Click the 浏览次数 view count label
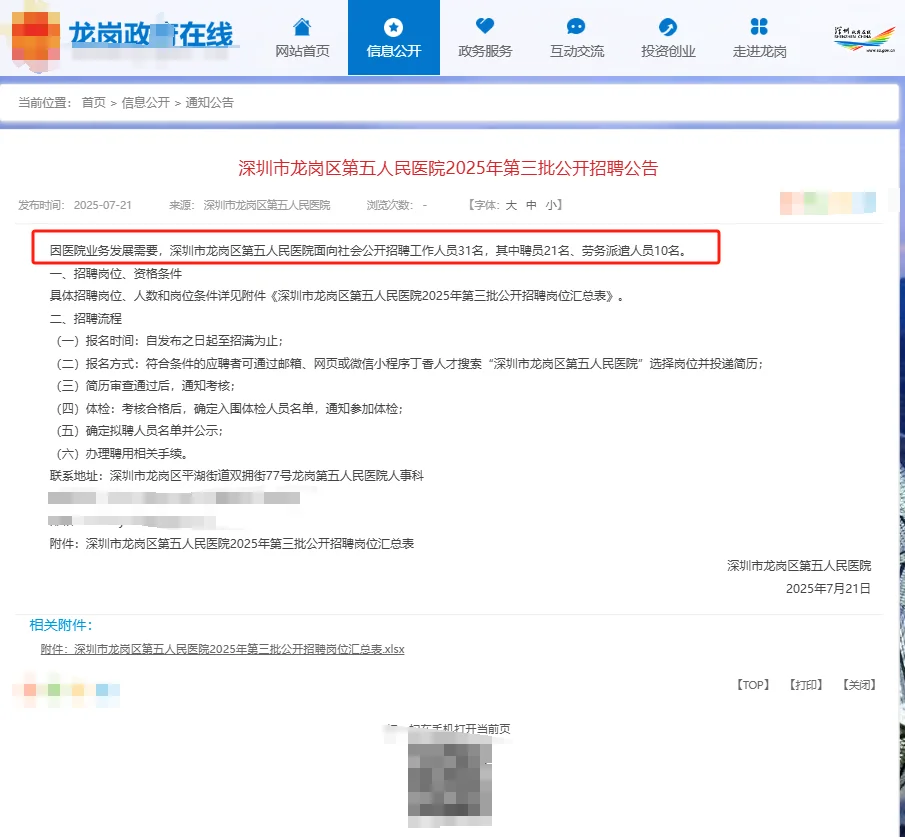Image resolution: width=905 pixels, height=837 pixels. [389, 205]
